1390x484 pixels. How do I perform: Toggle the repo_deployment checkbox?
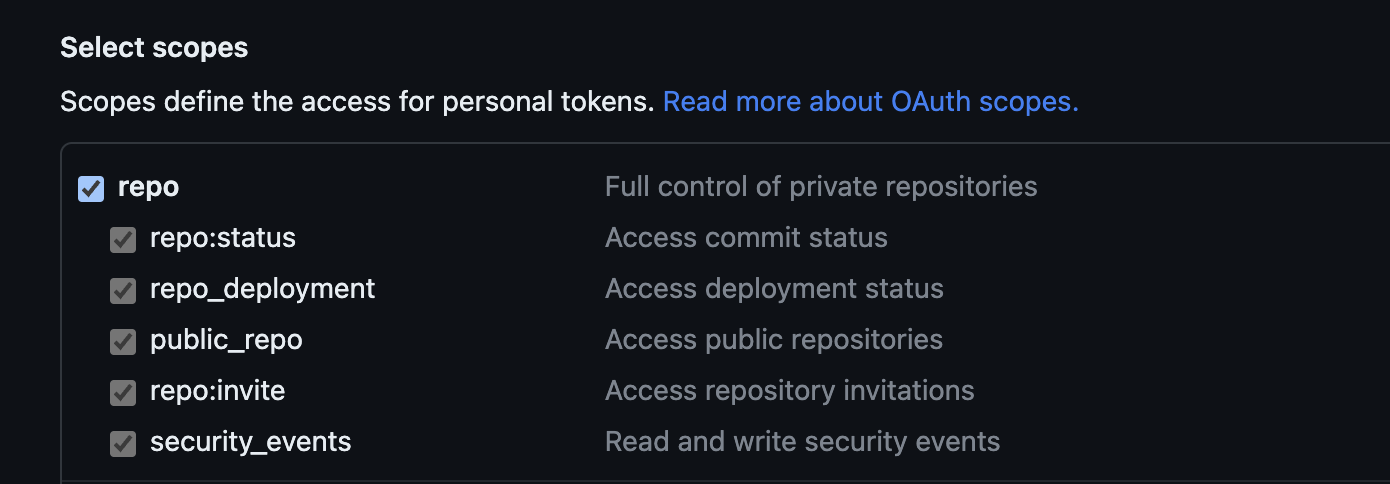tap(123, 291)
